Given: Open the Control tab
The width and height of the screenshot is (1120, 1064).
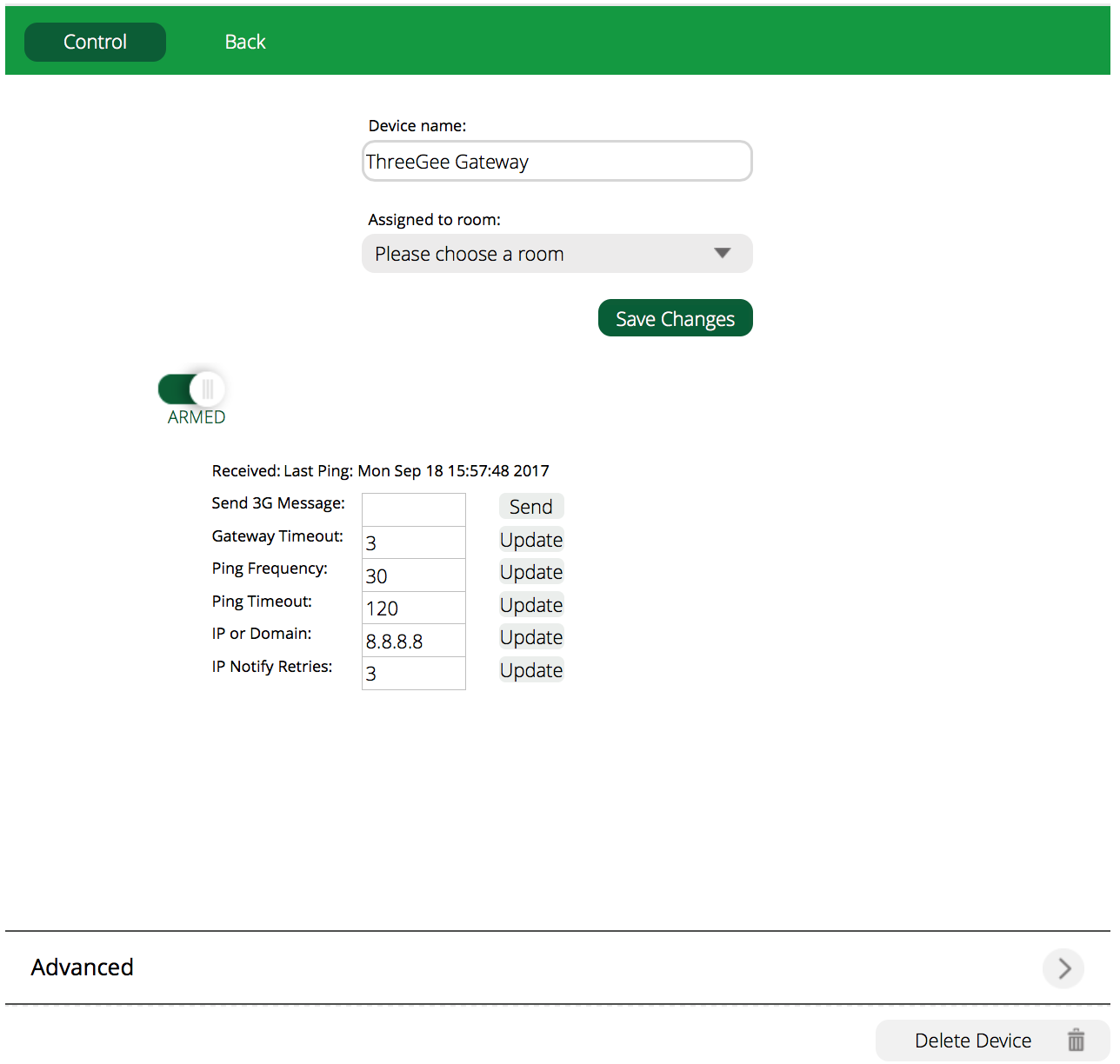Looking at the screenshot, I should [x=95, y=42].
